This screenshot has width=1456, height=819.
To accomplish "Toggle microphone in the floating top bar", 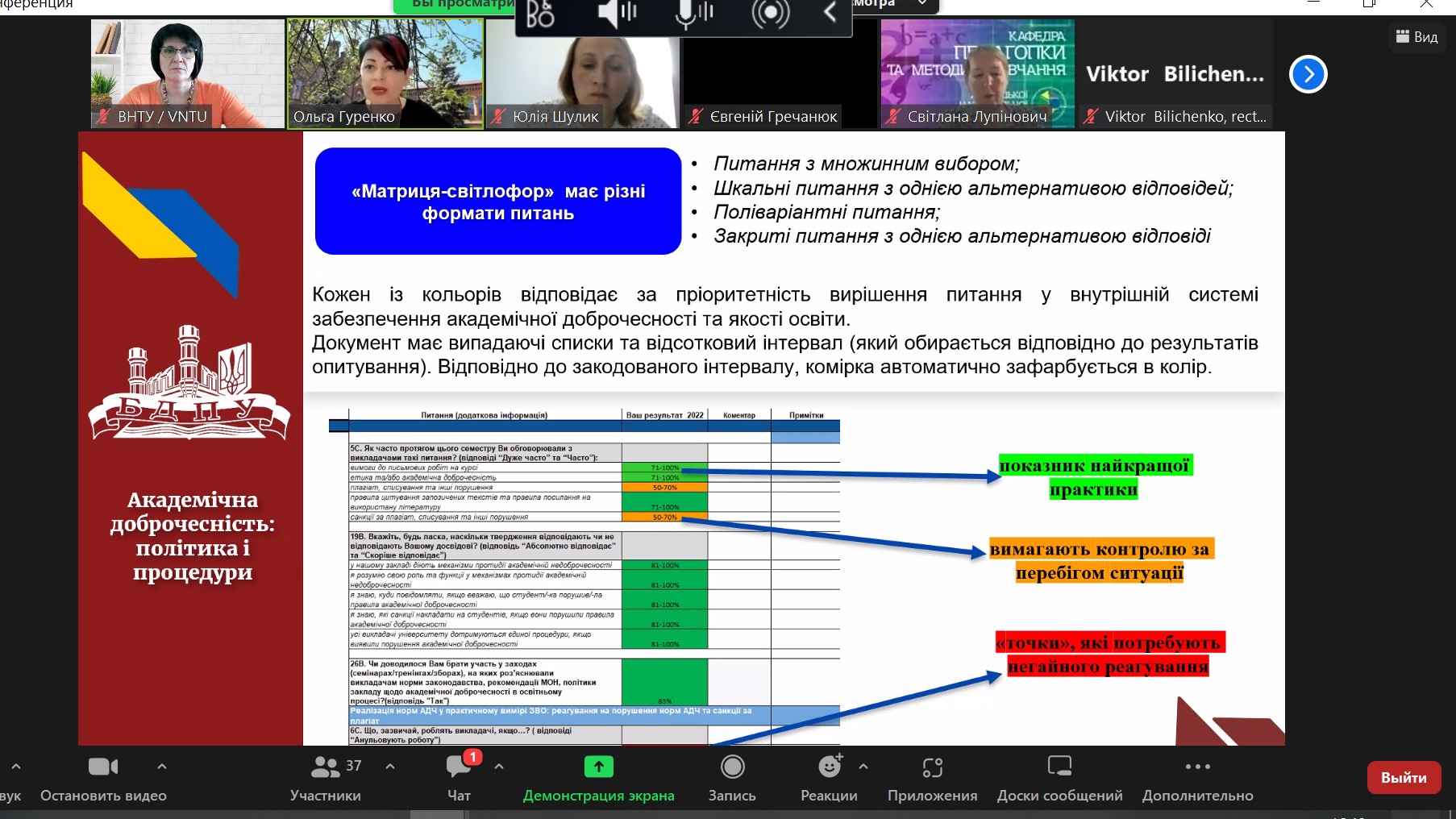I will click(694, 13).
